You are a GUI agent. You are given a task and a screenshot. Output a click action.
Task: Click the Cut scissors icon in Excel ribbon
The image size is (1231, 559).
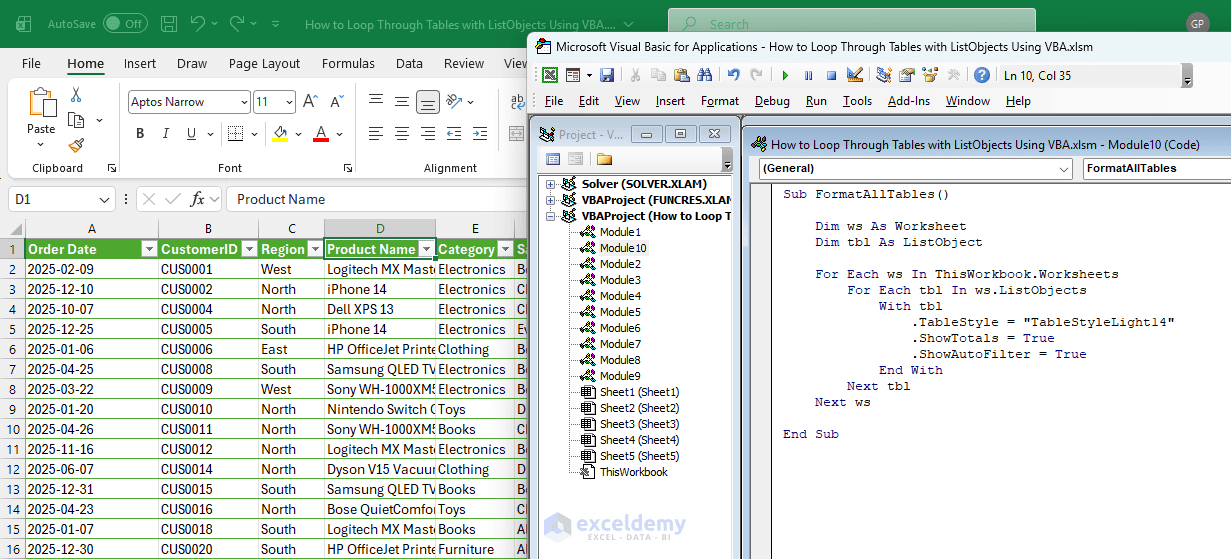point(76,95)
